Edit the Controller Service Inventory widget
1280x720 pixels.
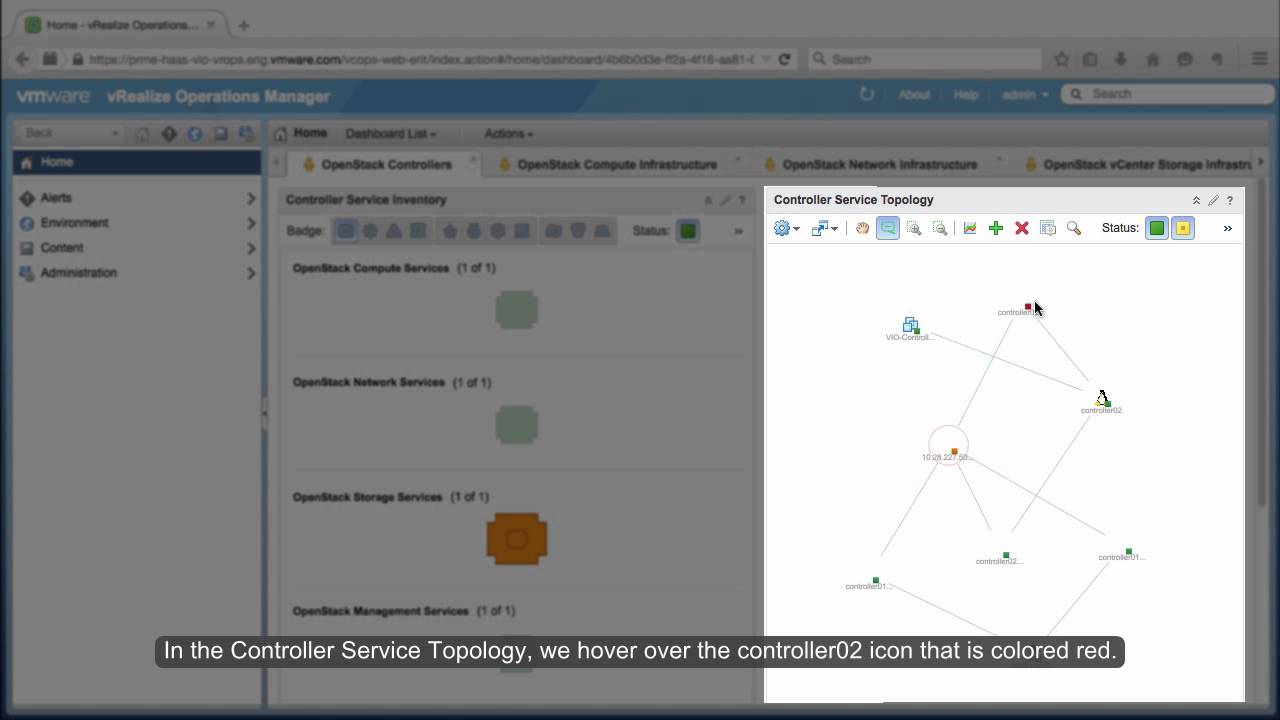tap(725, 200)
